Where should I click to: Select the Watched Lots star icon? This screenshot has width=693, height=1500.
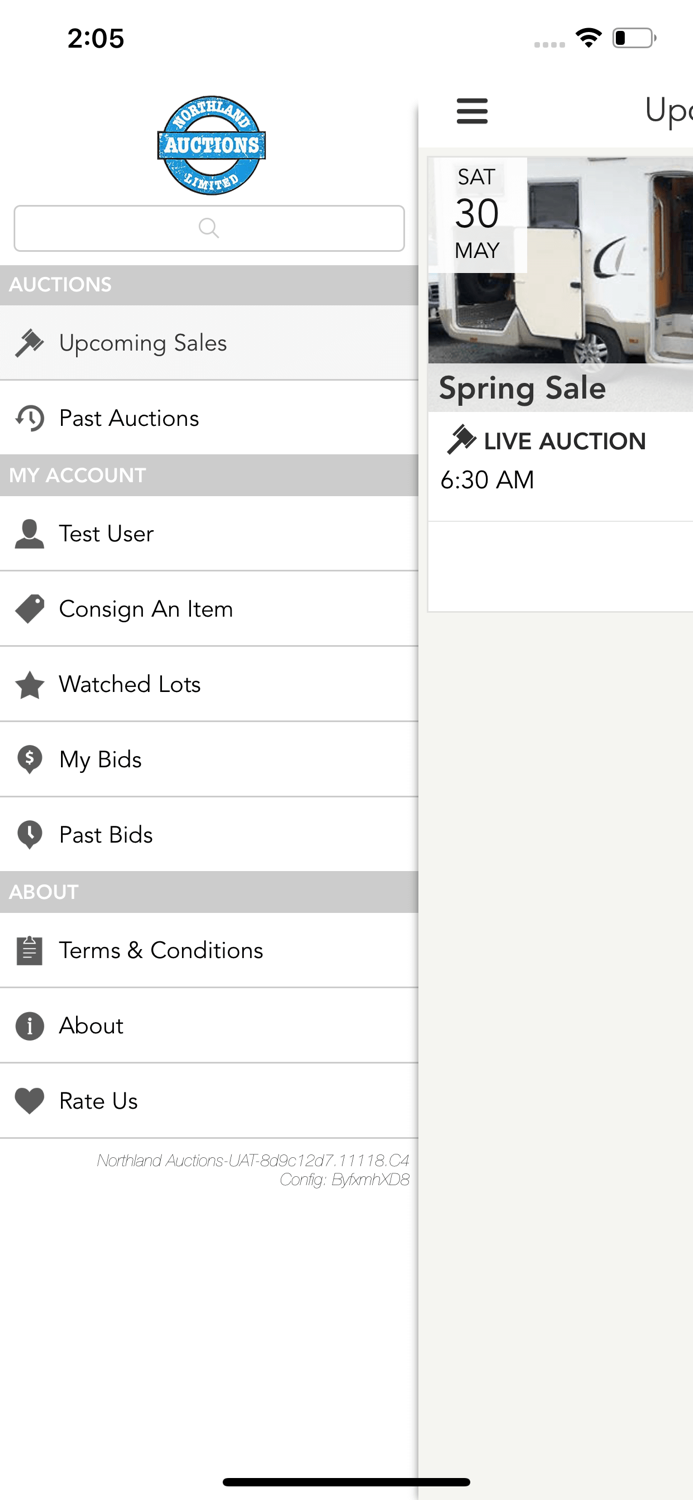pyautogui.click(x=29, y=684)
